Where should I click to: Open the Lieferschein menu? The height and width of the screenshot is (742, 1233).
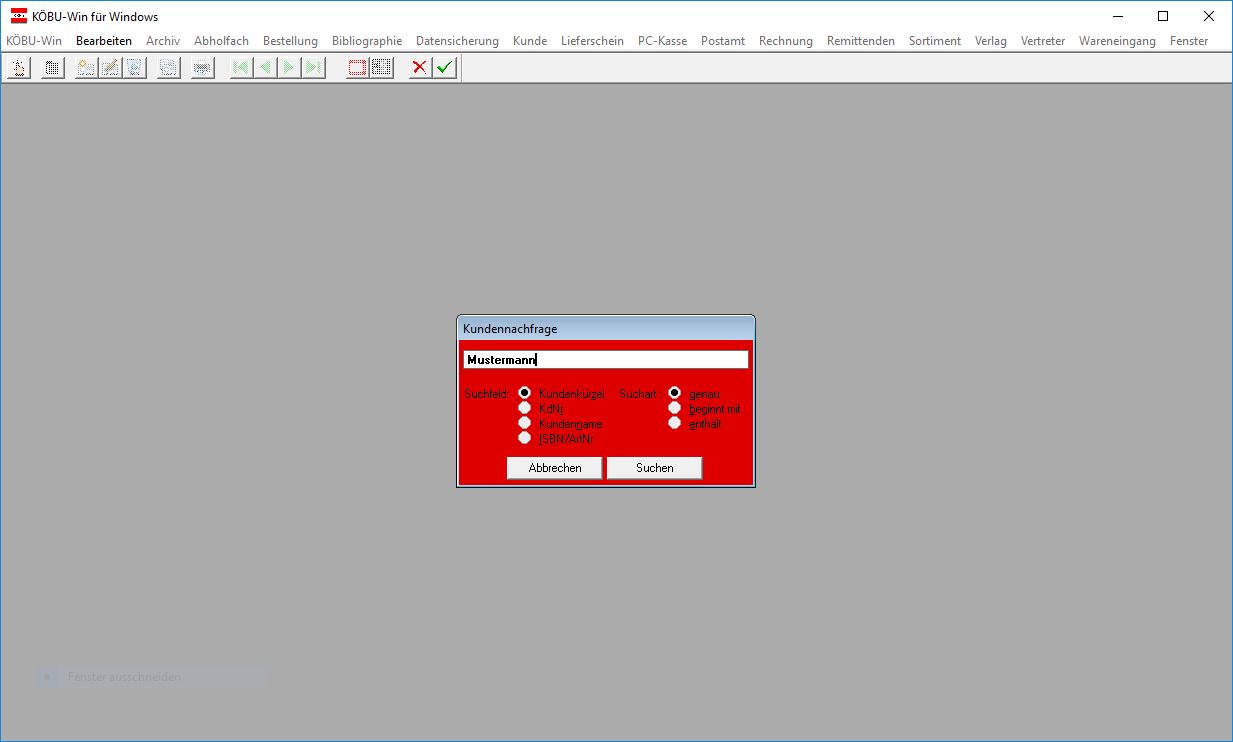pos(592,41)
